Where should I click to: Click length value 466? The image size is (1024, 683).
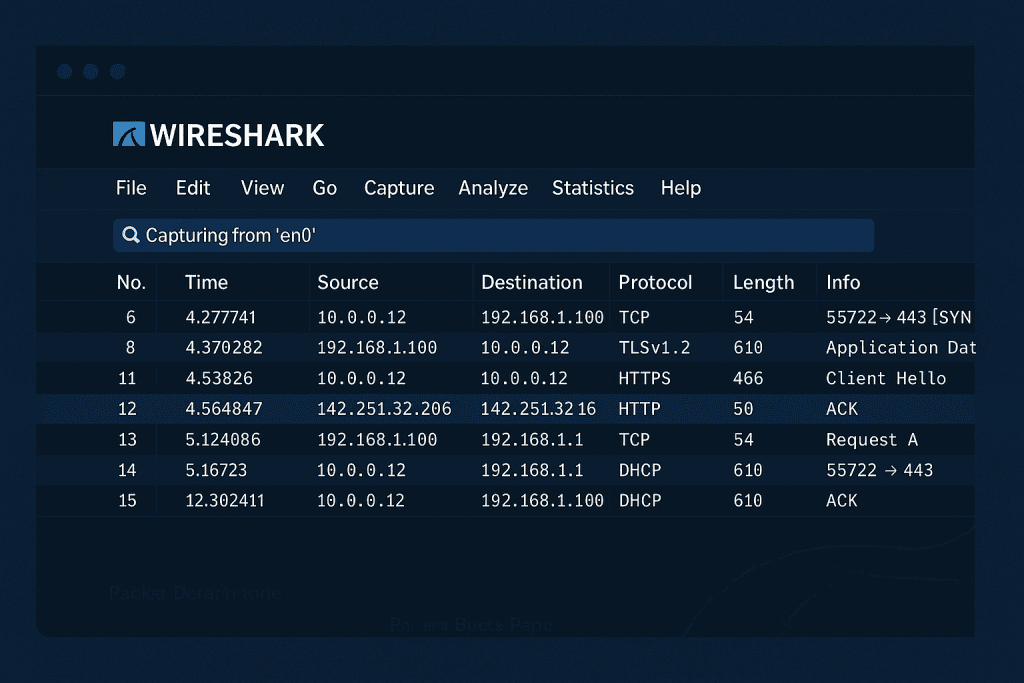(748, 378)
